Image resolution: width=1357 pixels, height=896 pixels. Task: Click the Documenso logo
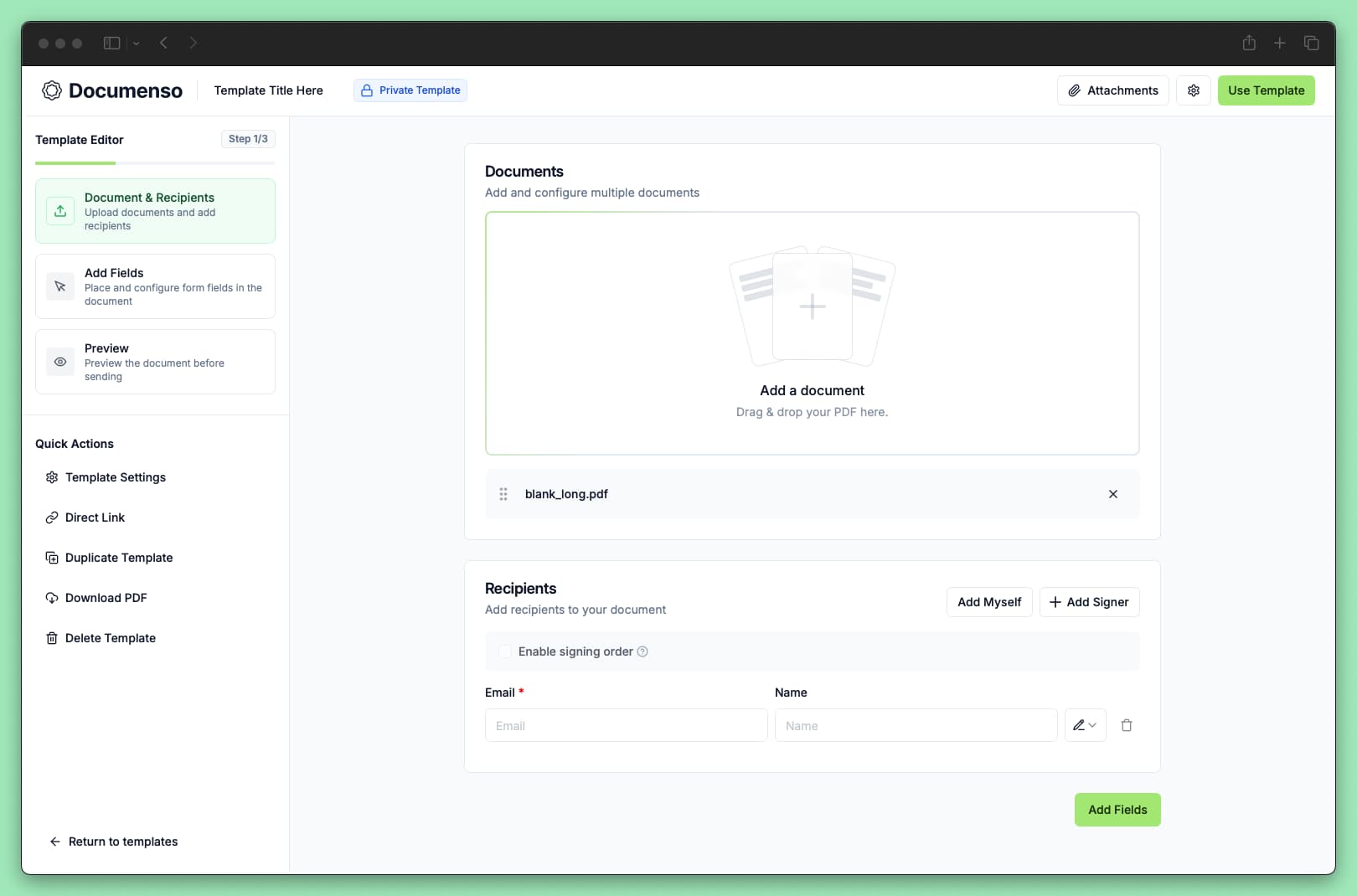pos(112,90)
